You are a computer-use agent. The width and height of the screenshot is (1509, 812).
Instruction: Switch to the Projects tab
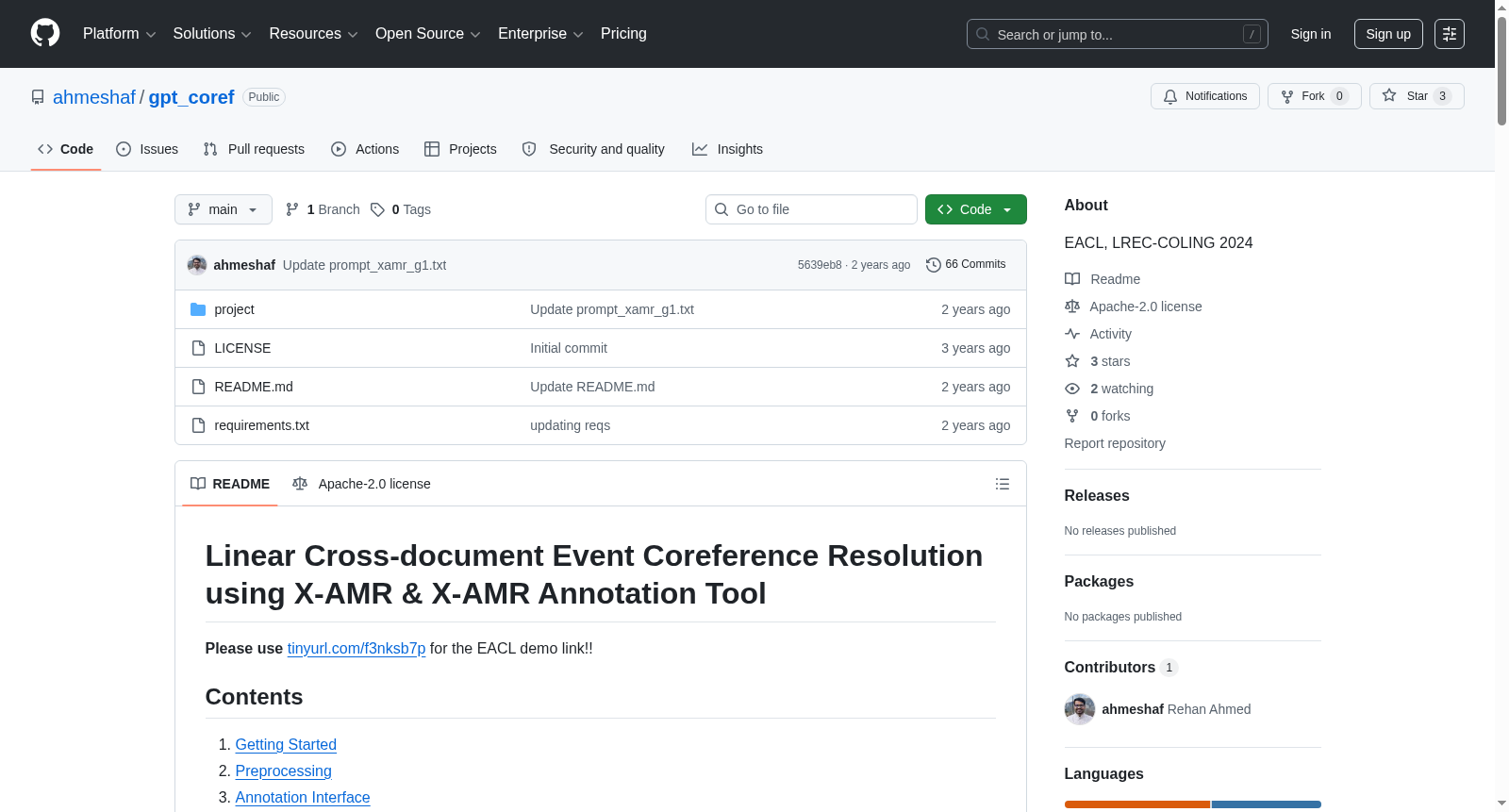click(460, 149)
